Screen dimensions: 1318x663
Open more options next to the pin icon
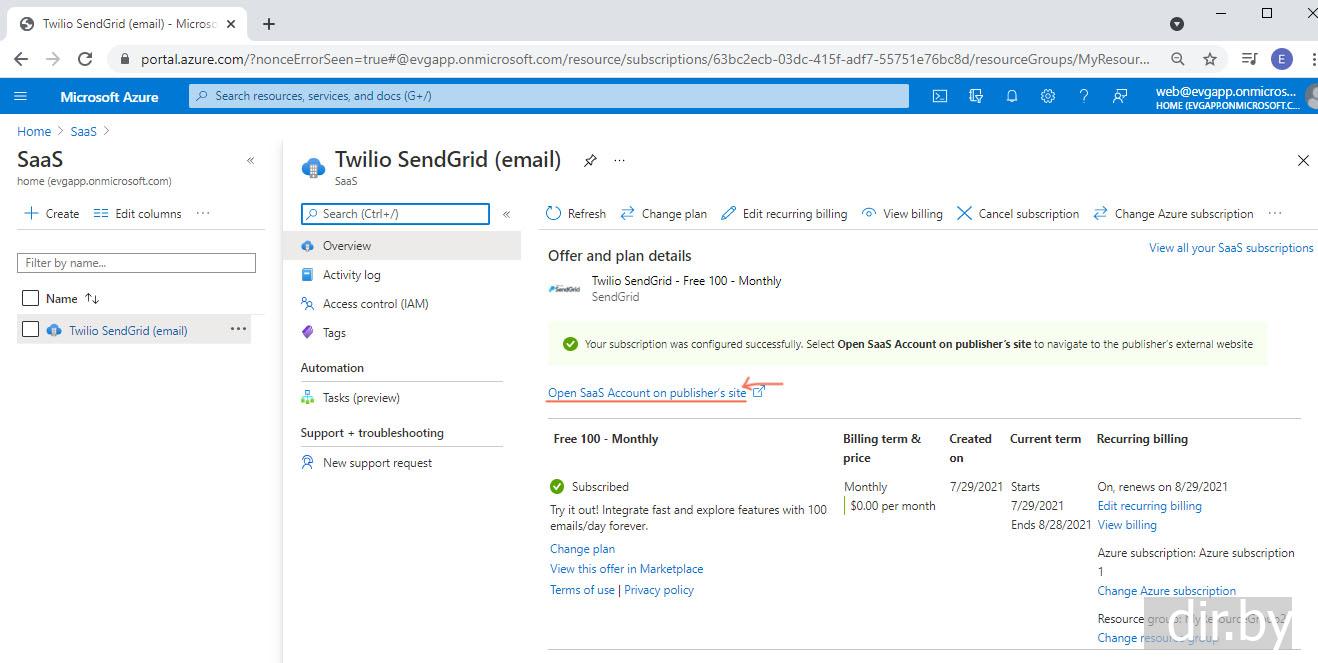[x=619, y=160]
